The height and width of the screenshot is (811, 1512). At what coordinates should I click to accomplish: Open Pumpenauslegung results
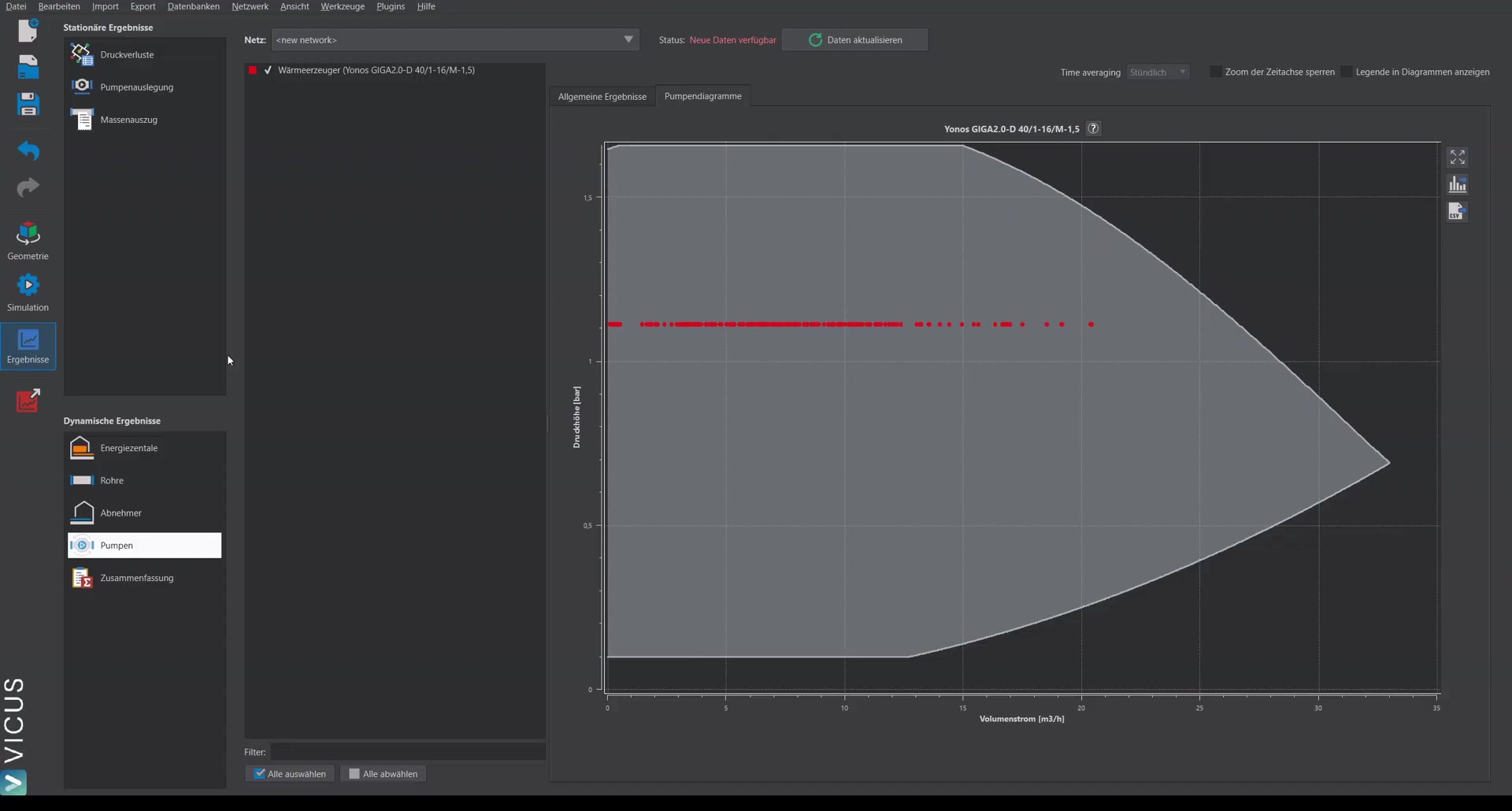pyautogui.click(x=145, y=87)
